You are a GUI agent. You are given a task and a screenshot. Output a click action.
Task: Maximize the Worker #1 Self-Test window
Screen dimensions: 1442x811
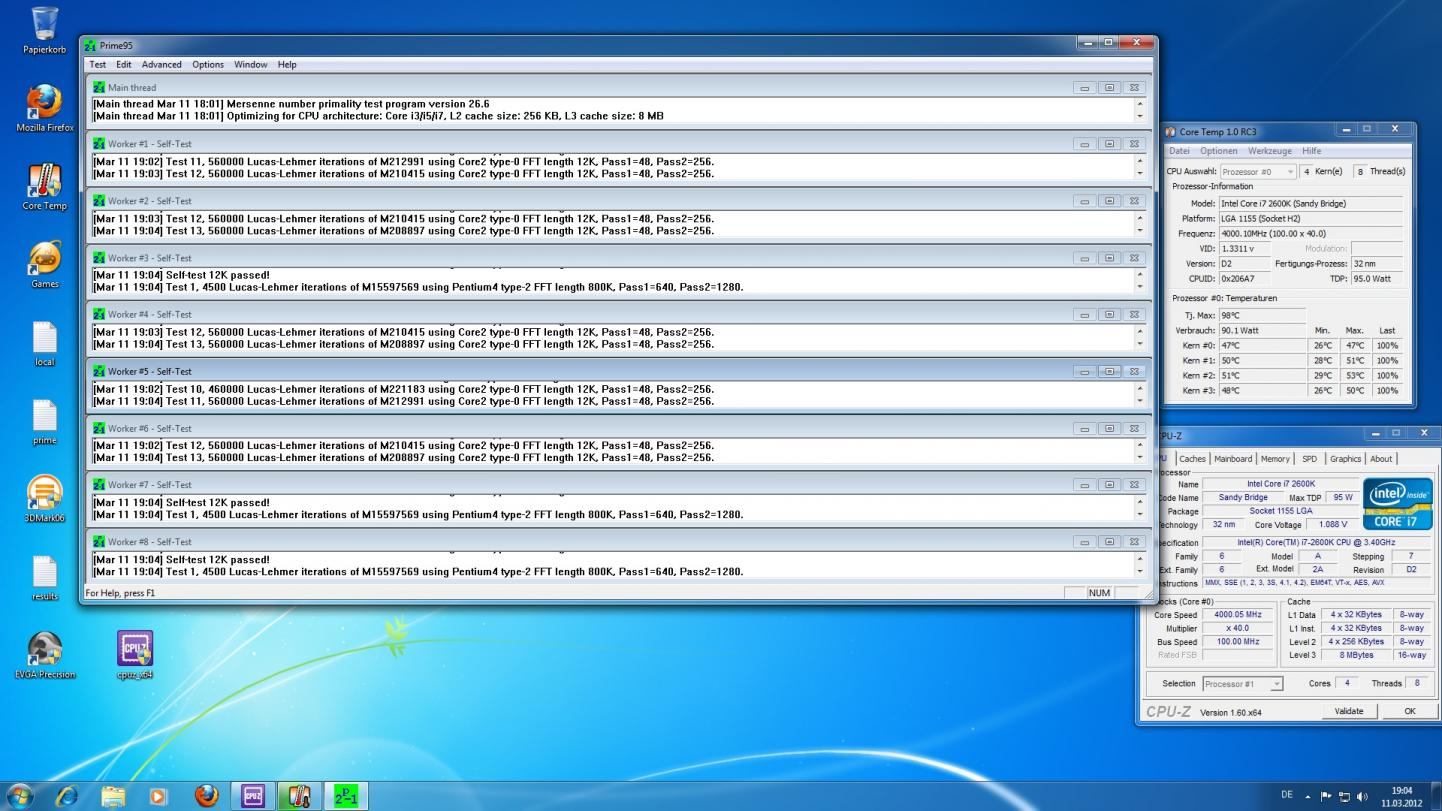[x=1110, y=144]
